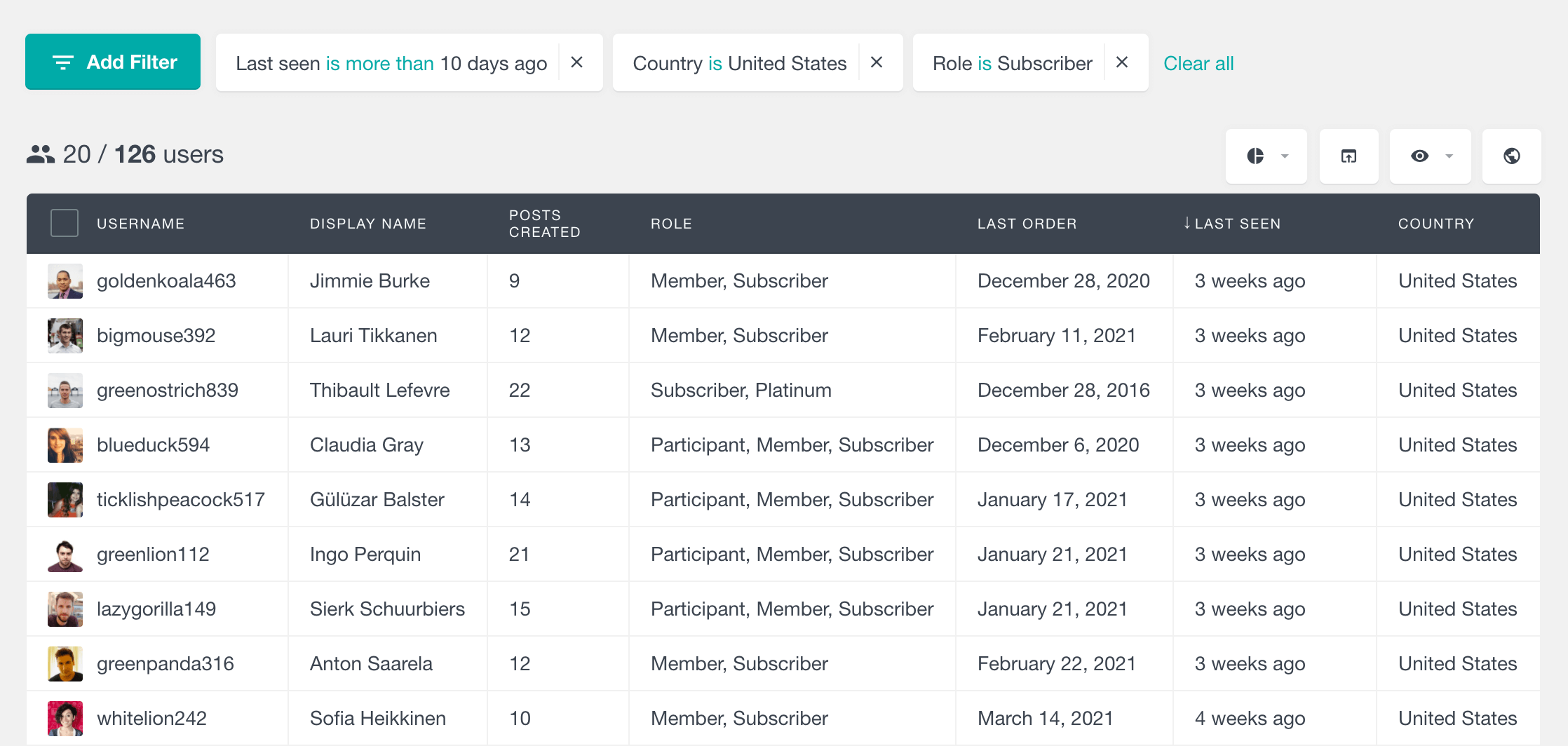Click the blueduck594 avatar
1568x746 pixels.
(65, 445)
